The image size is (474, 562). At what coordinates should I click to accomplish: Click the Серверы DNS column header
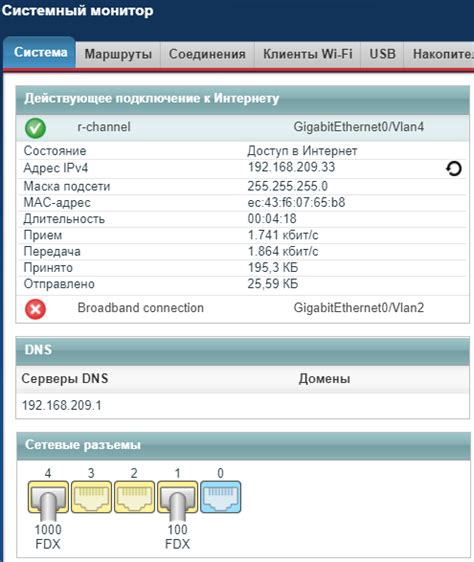(65, 379)
